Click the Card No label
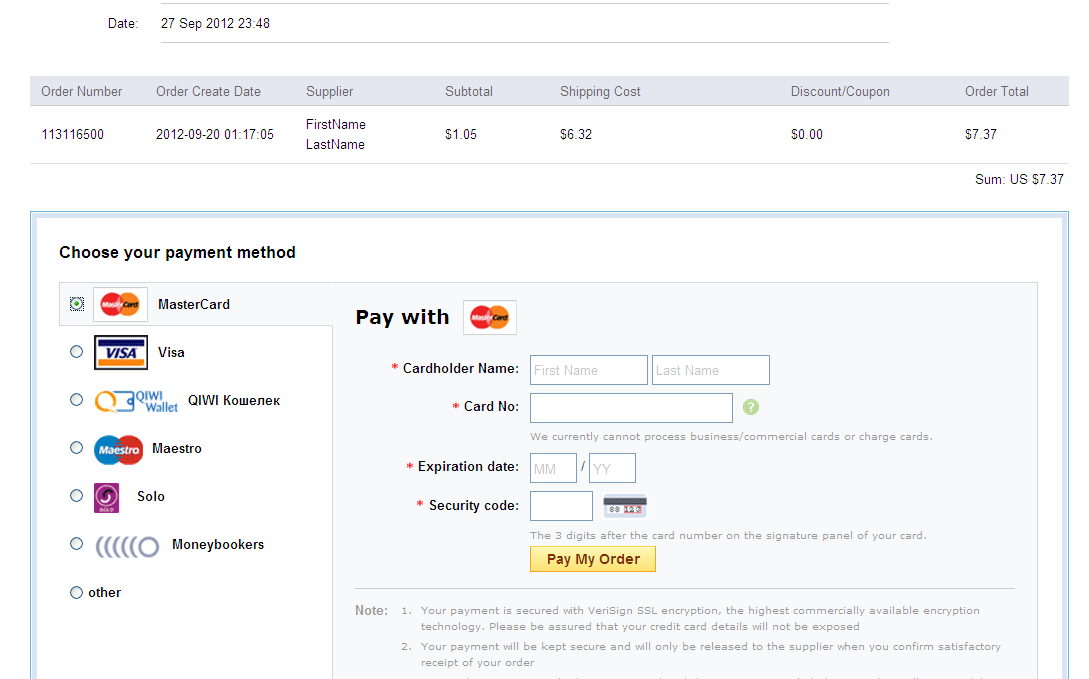The height and width of the screenshot is (679, 1089). (x=491, y=407)
